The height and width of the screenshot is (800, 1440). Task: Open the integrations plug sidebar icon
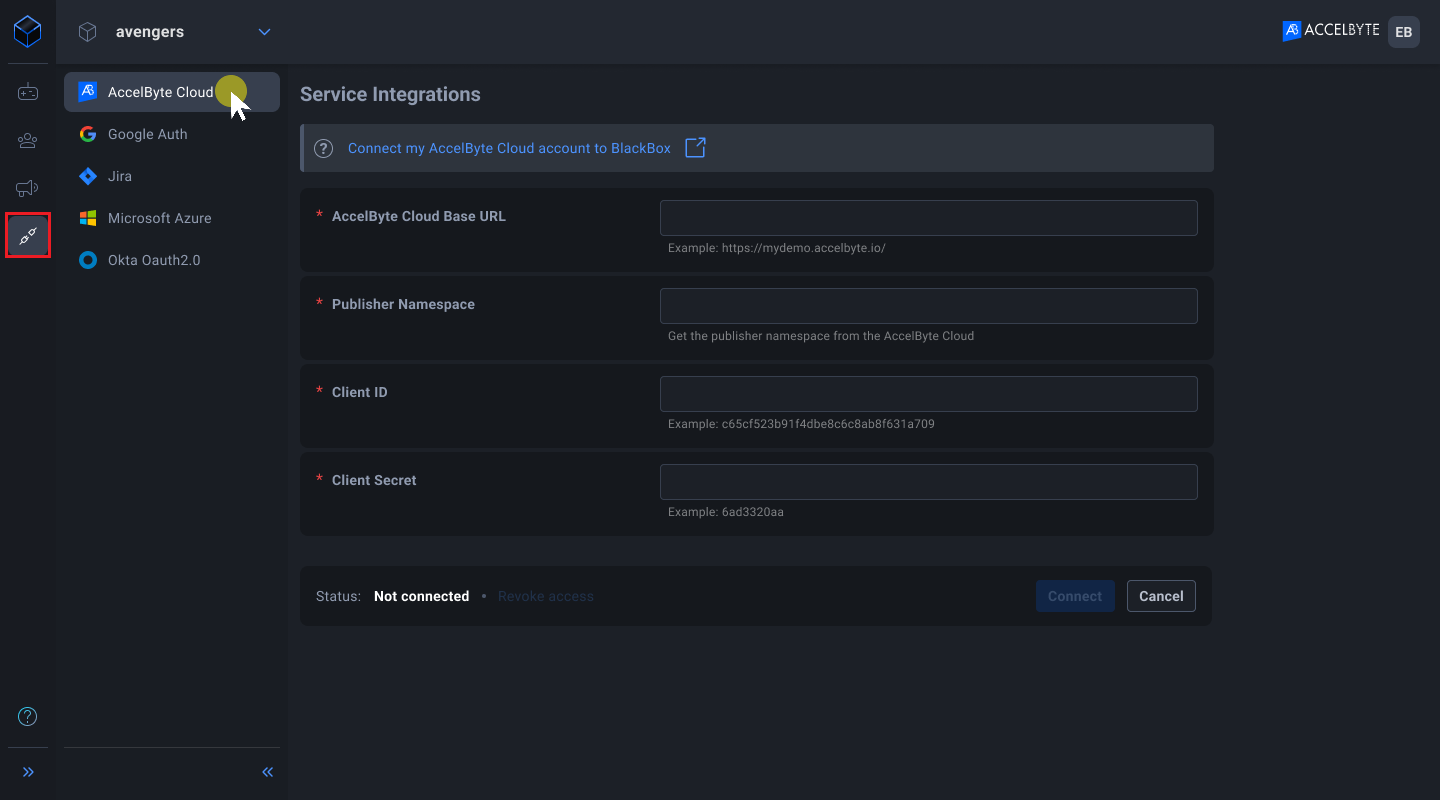click(28, 236)
